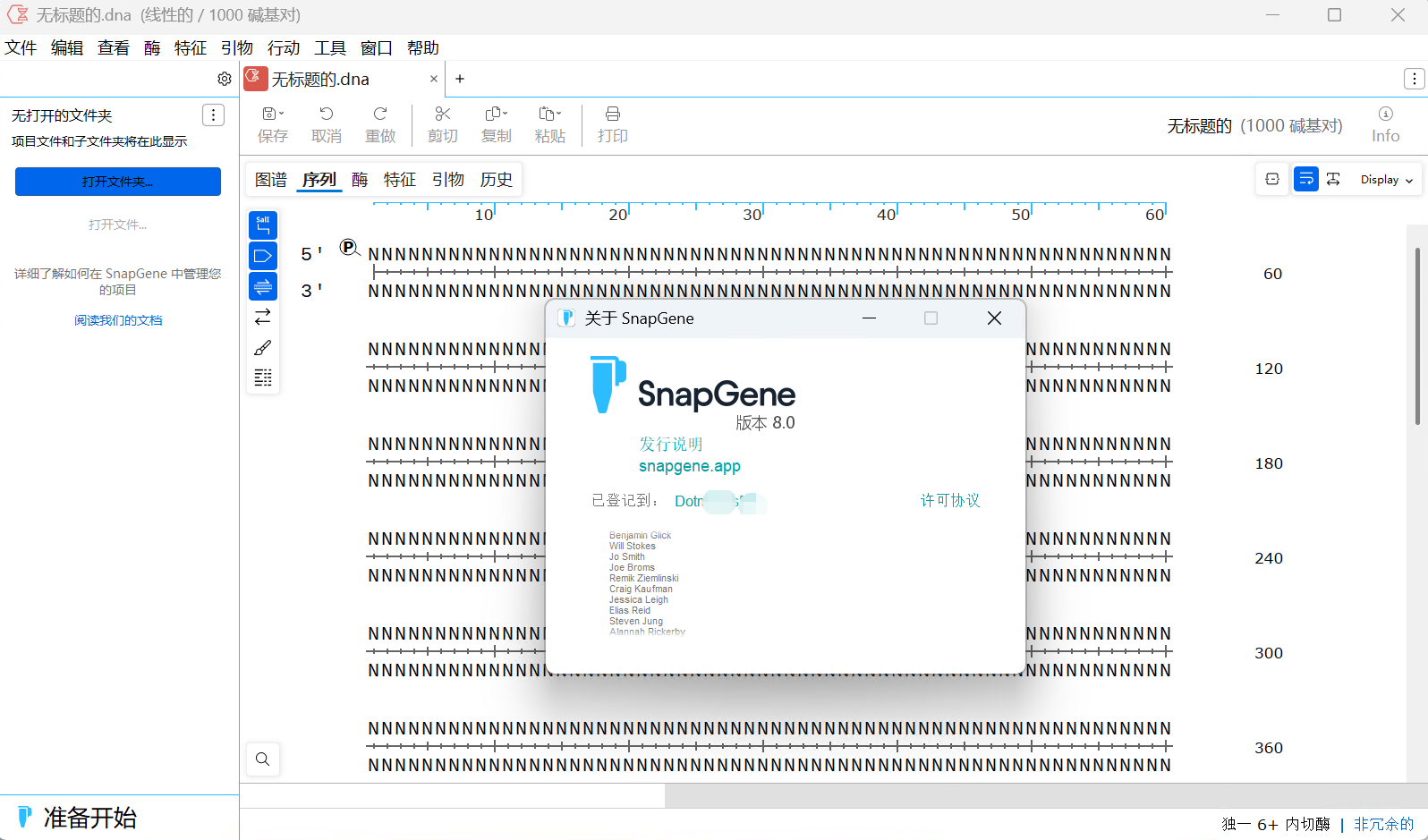
Task: Click the vertical scrollbar in sequence view
Action: [1417, 335]
